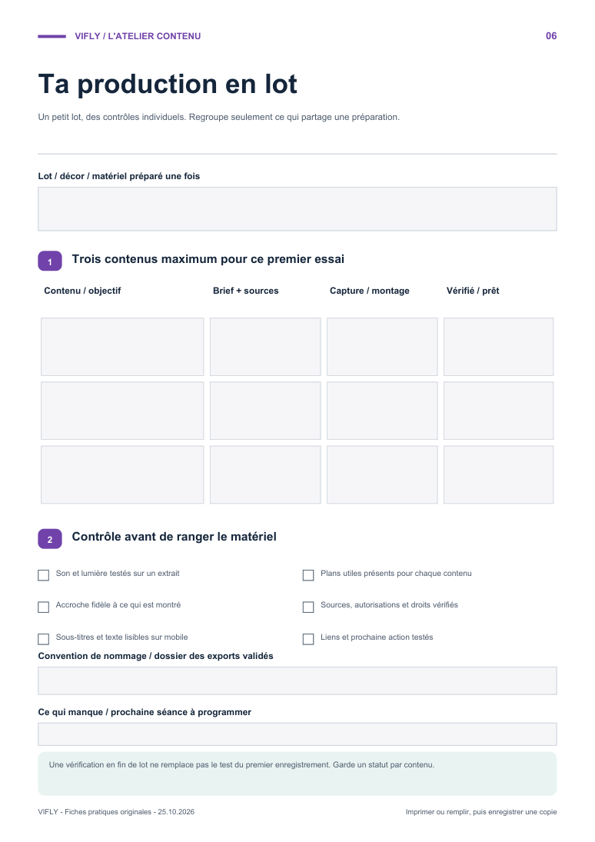Image resolution: width=595 pixels, height=842 pixels.
Task: Click the purple step 1 badge
Action: coord(50,262)
